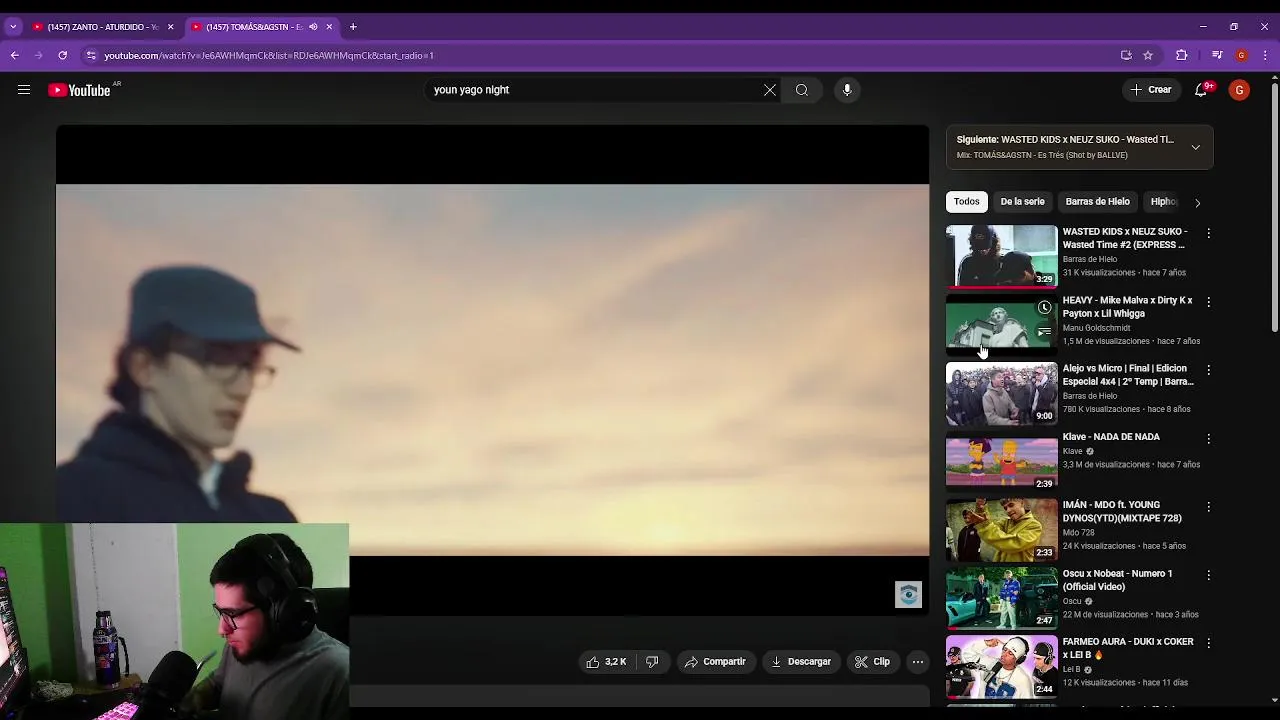The height and width of the screenshot is (720, 1280).
Task: Open the FARMEO AURA thumbnail
Action: 1001,666
